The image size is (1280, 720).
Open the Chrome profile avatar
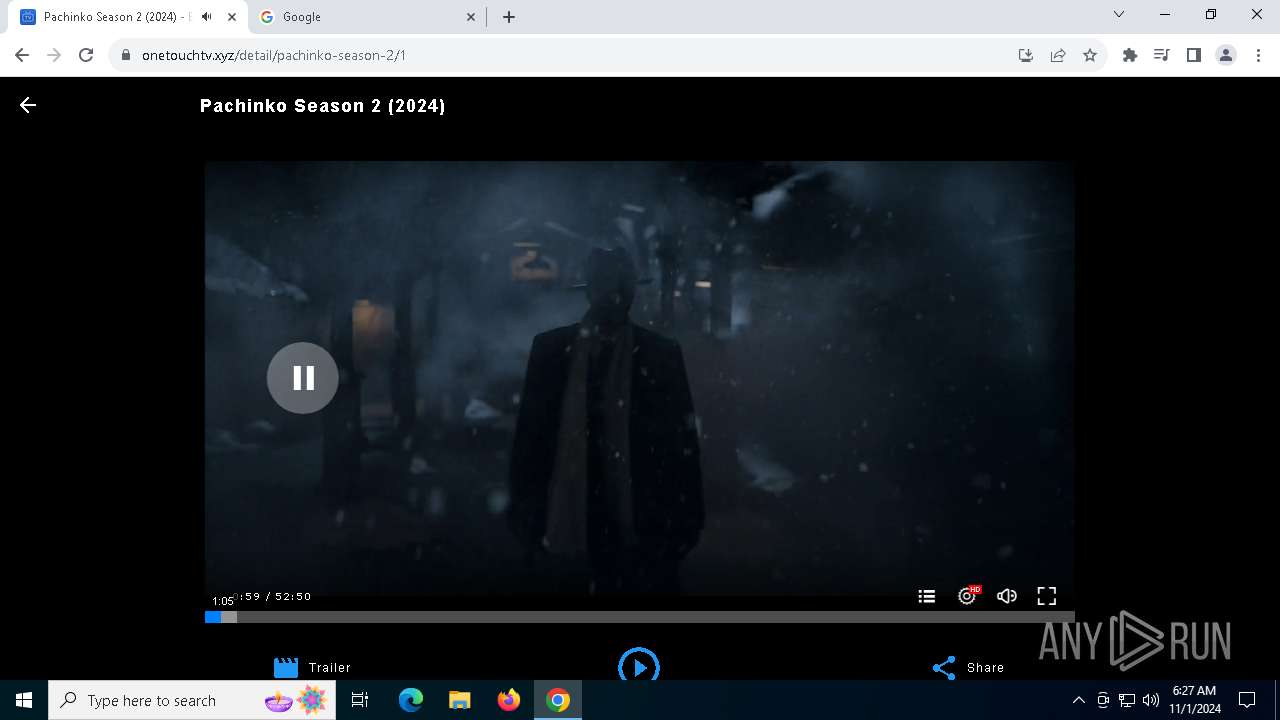pyautogui.click(x=1226, y=55)
